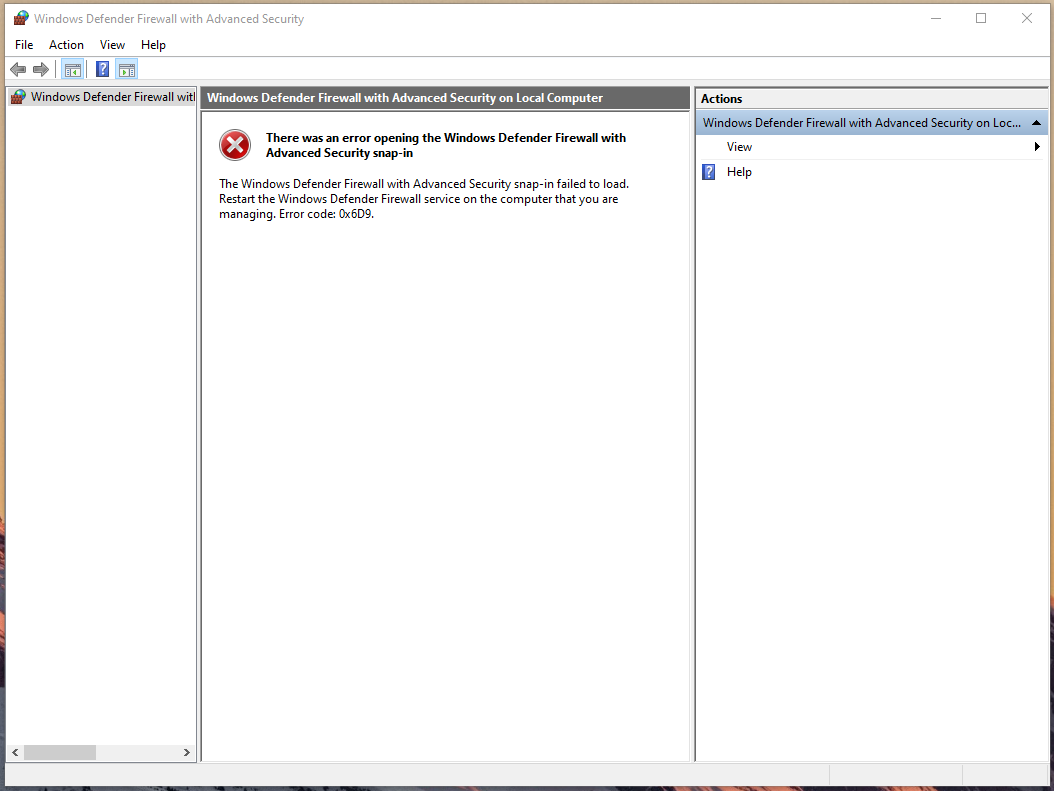The image size is (1054, 791).
Task: Collapse the Actions section header arrow
Action: [1036, 123]
